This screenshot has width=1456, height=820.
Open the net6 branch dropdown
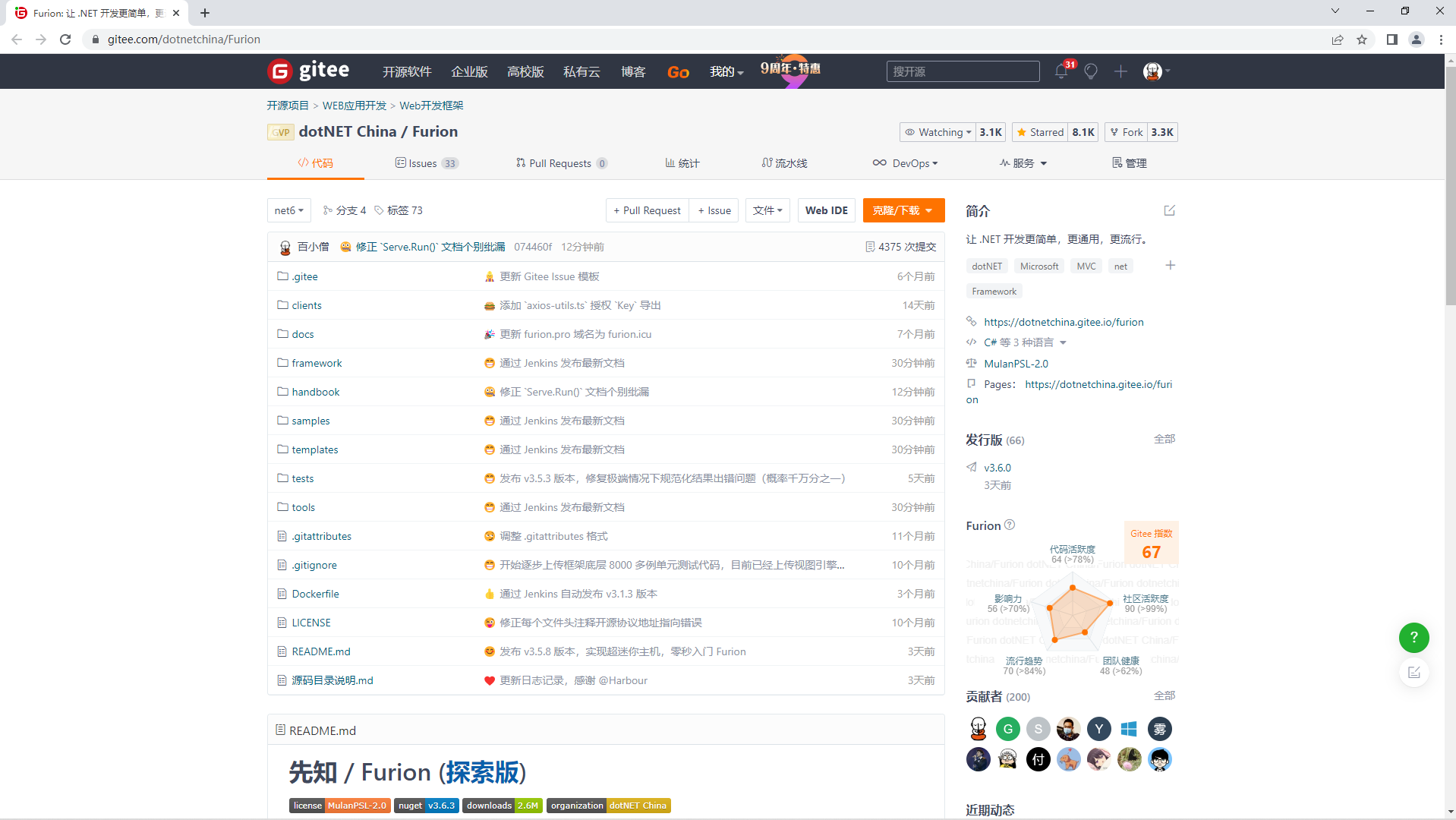(288, 210)
